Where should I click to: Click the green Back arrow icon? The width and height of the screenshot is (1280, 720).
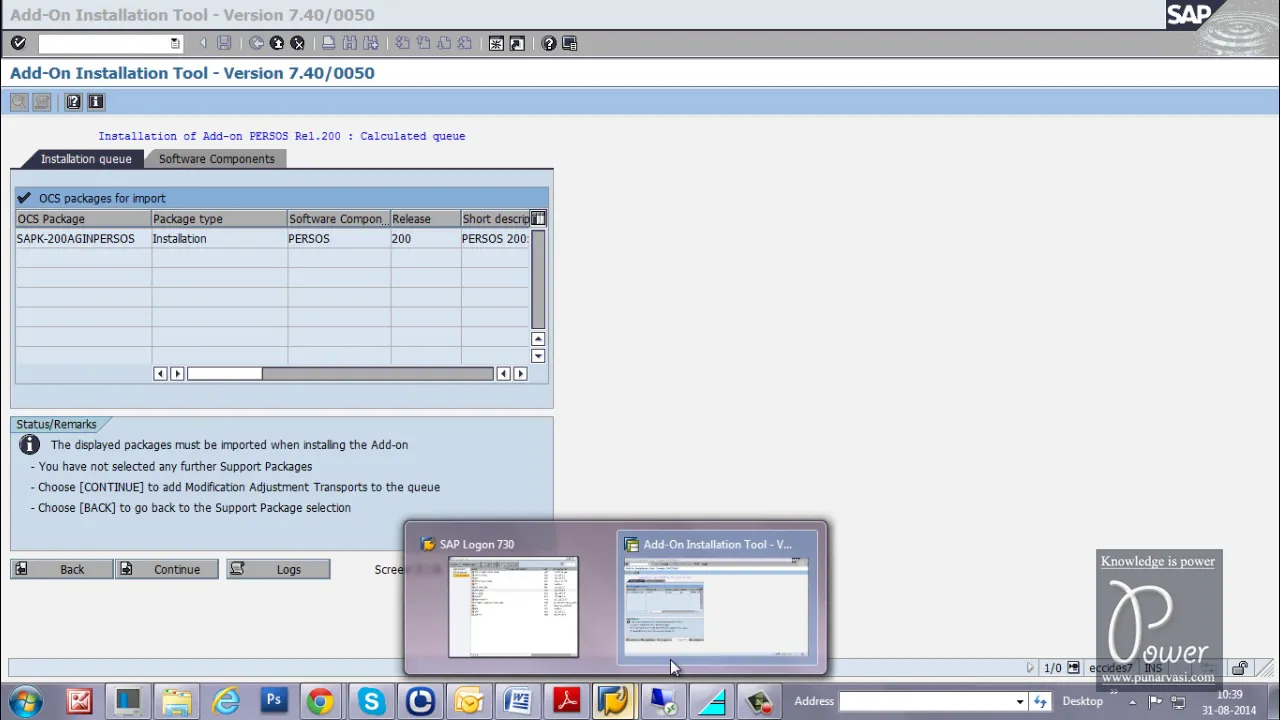[x=256, y=43]
